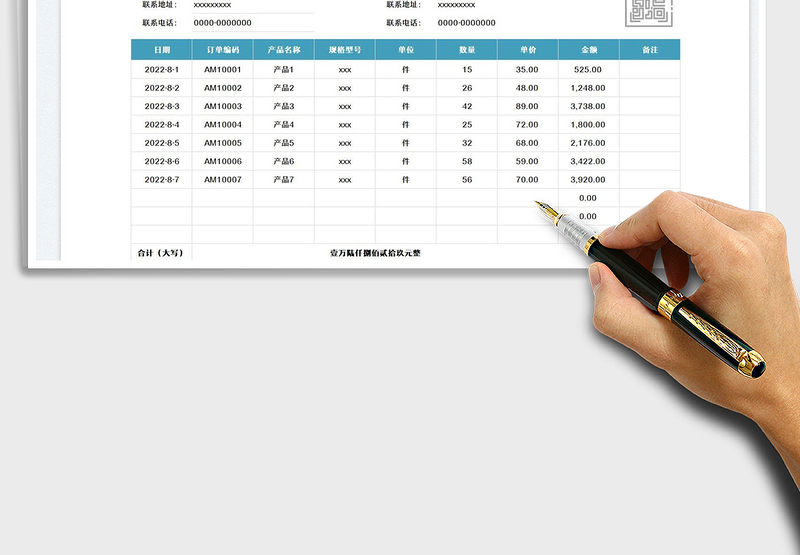Screen dimensions: 800x555
Task: Select the quantity 32 in the 产品5 row
Action: coord(467,143)
